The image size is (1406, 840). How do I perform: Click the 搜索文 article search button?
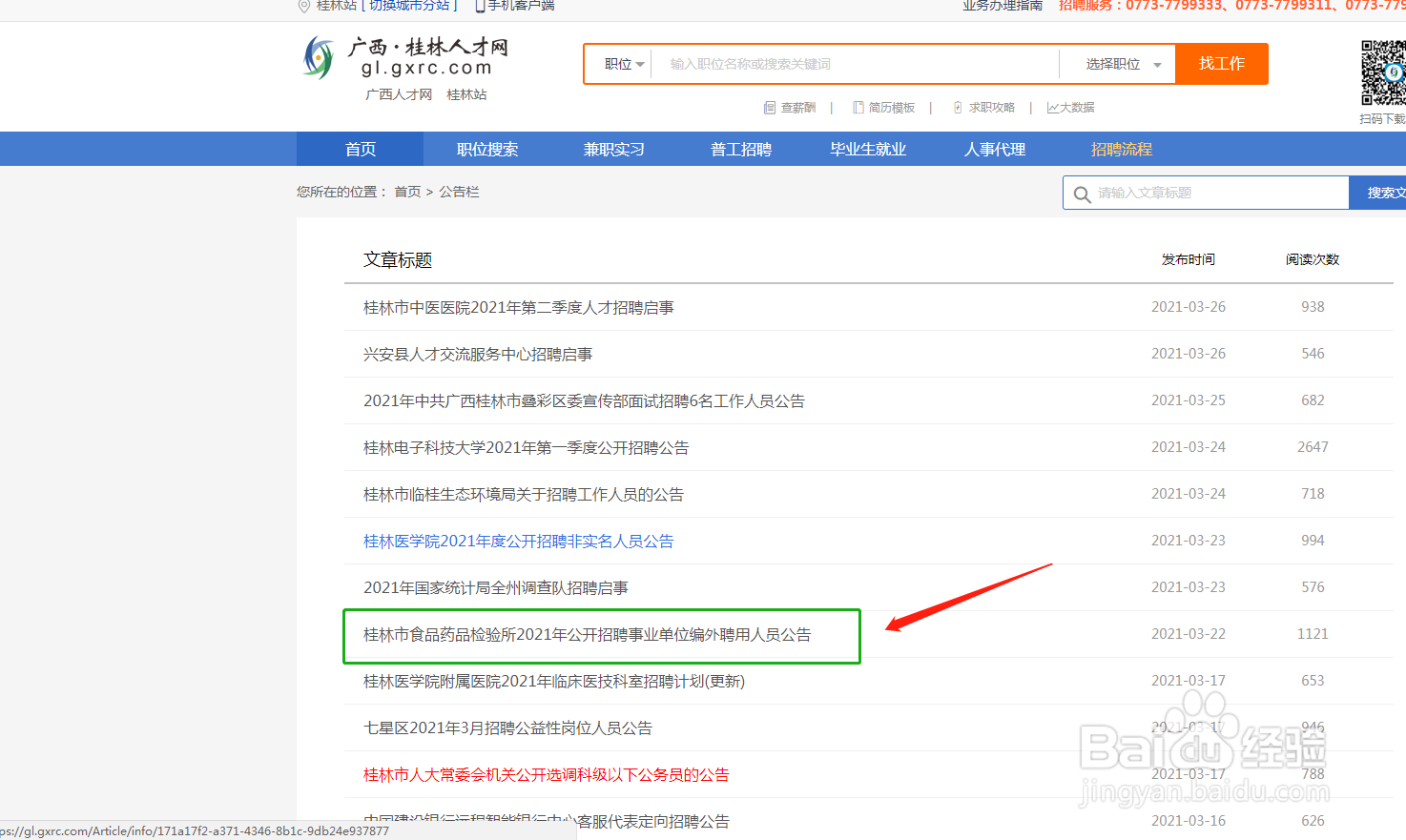click(x=1381, y=192)
